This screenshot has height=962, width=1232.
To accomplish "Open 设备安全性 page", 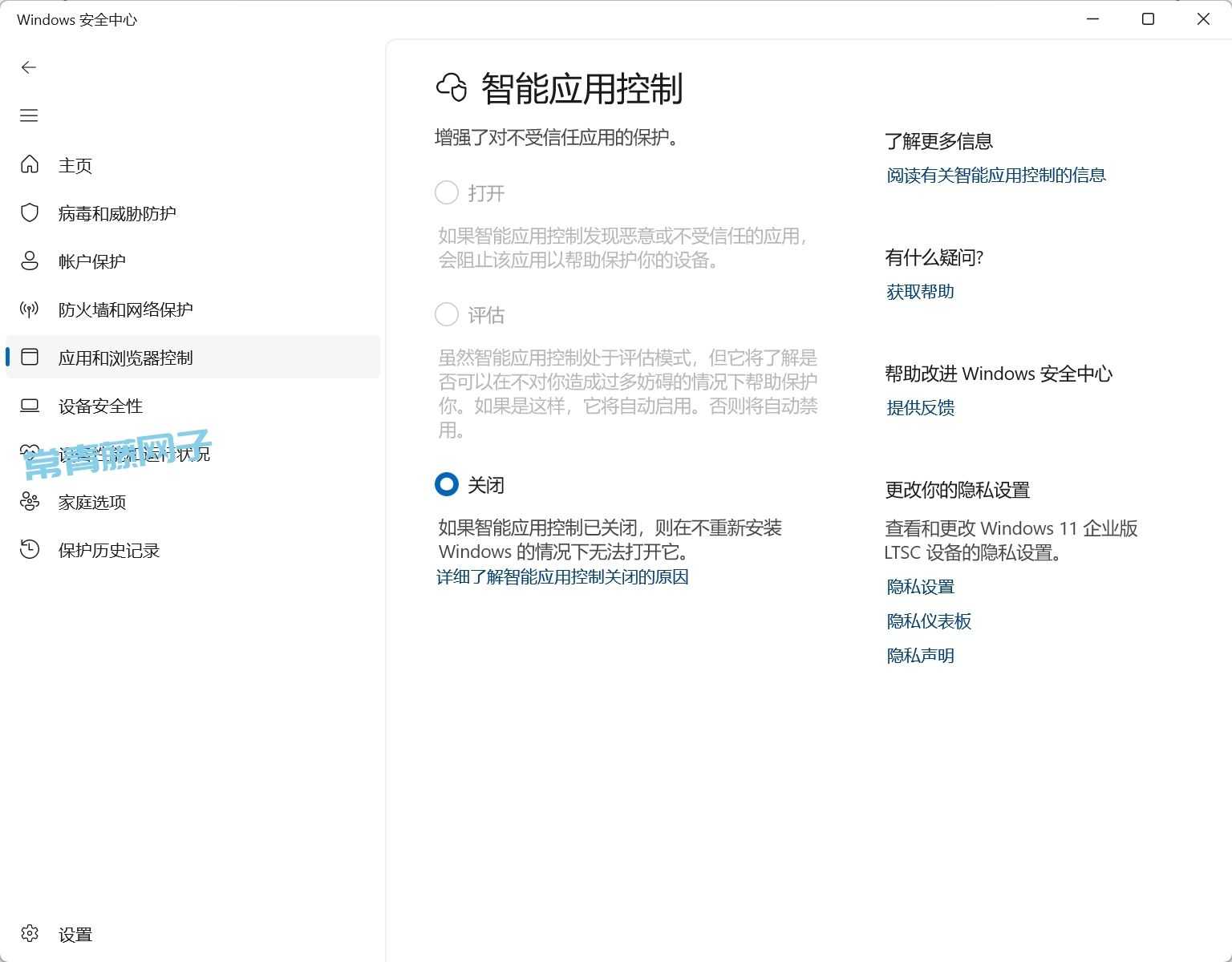I will (192, 406).
